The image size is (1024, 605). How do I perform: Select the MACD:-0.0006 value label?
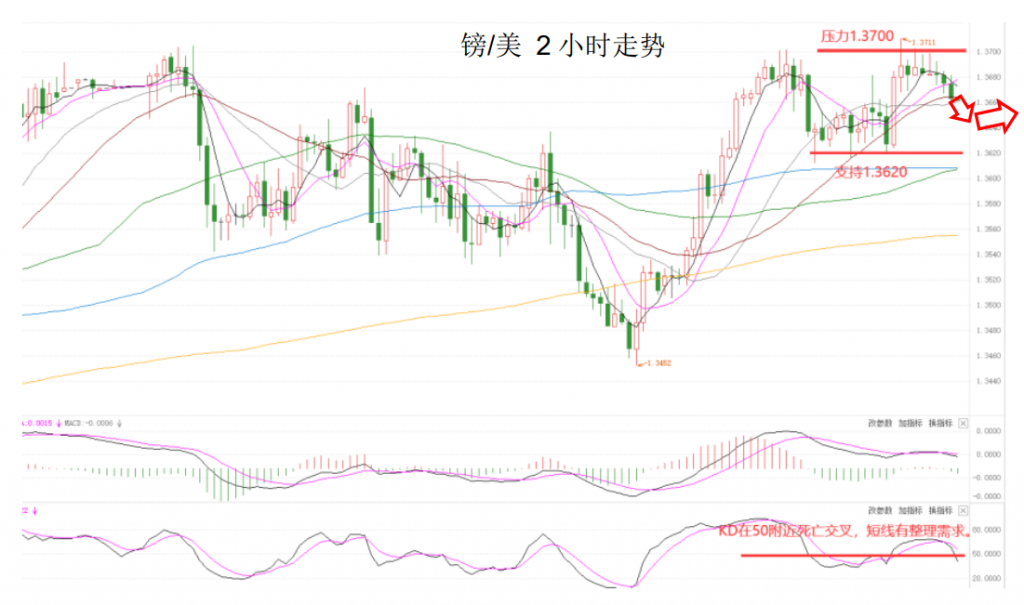[x=88, y=423]
